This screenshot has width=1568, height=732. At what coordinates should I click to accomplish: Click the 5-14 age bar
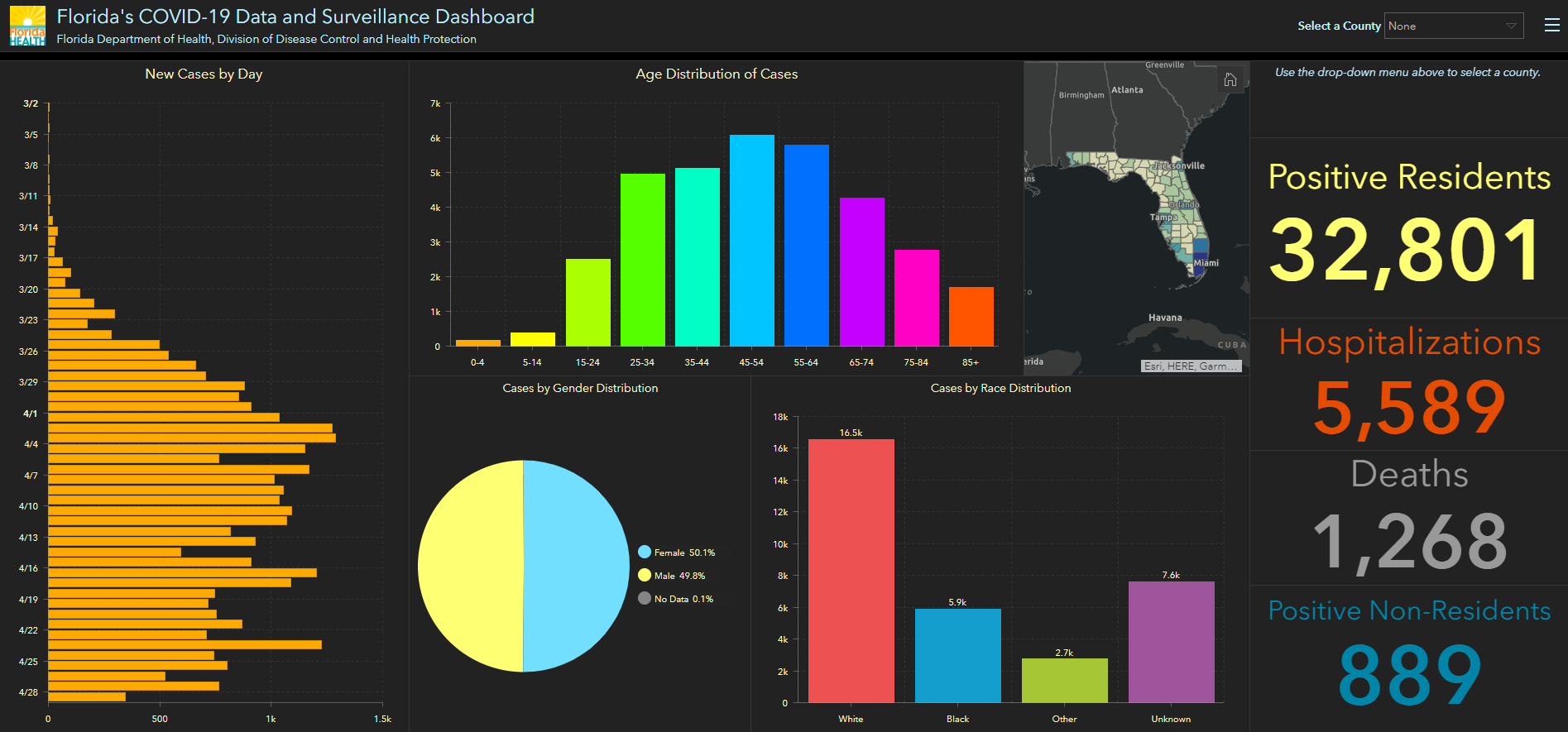point(533,339)
